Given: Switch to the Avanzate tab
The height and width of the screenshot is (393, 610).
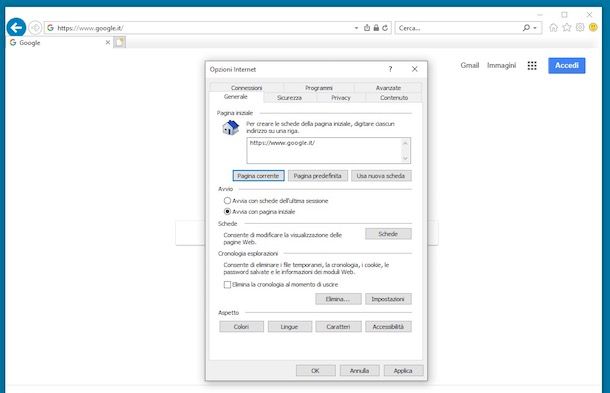Looking at the screenshot, I should coord(388,88).
